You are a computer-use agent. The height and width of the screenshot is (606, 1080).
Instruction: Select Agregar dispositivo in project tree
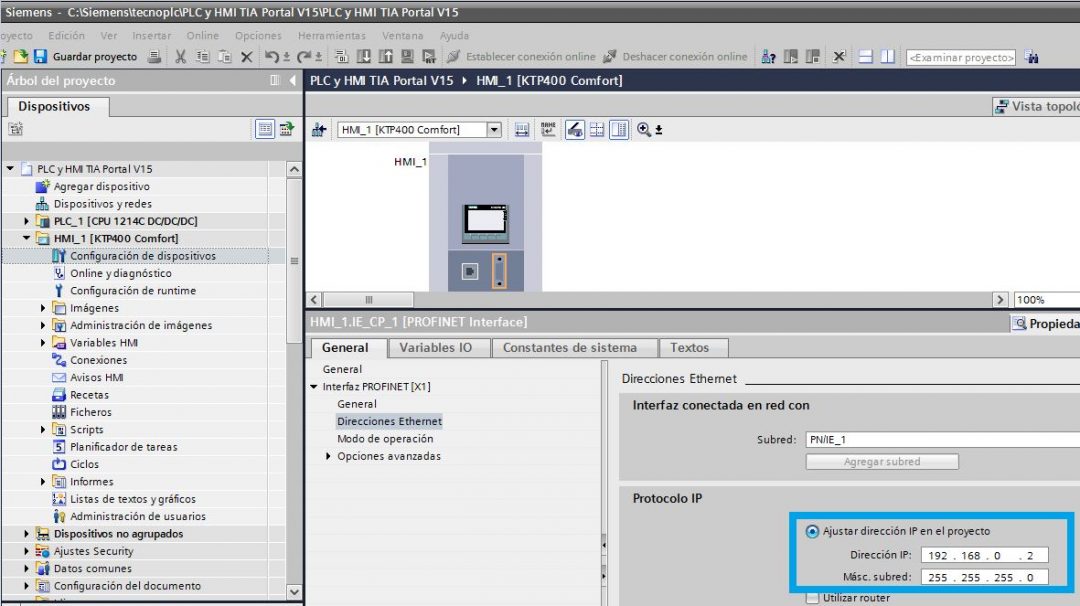coord(101,186)
